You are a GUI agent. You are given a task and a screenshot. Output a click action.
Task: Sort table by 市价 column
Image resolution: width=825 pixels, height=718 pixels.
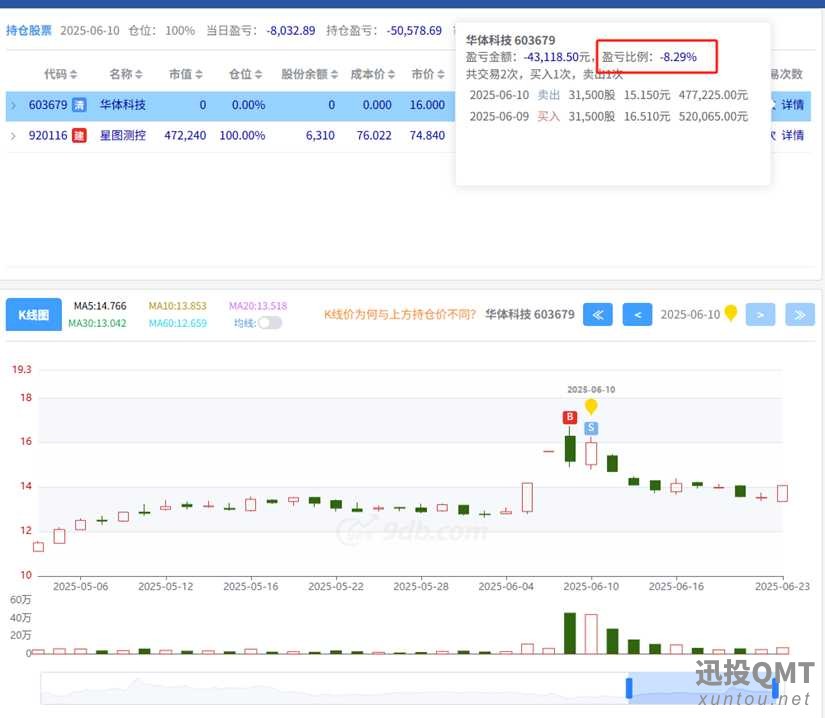click(428, 74)
